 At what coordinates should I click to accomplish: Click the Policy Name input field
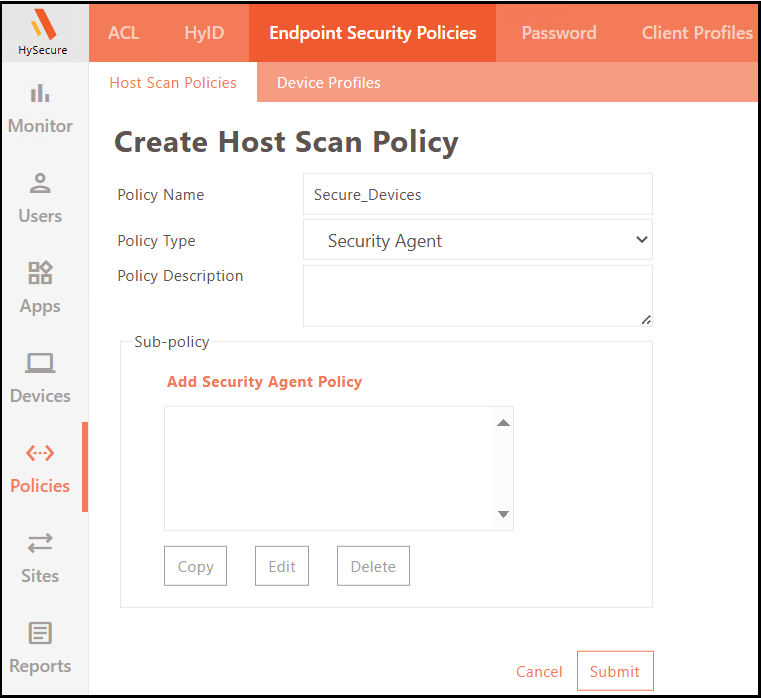[477, 195]
